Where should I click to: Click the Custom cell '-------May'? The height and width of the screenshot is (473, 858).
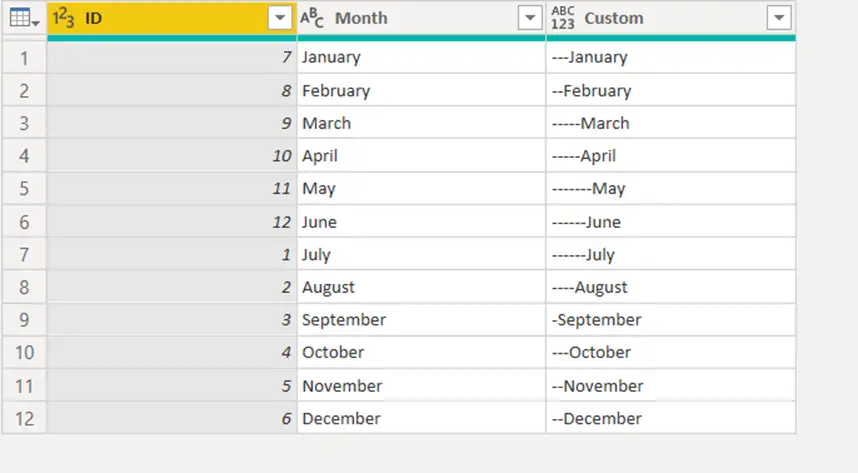[x=671, y=189]
